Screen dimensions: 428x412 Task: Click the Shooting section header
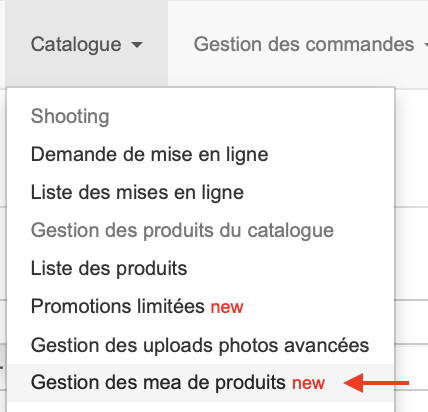point(70,116)
